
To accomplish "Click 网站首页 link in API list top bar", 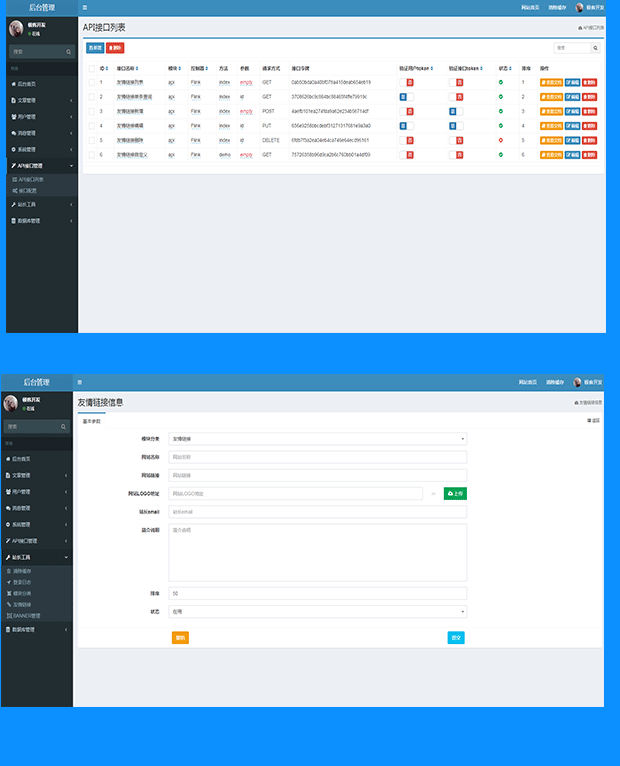I will (x=530, y=8).
